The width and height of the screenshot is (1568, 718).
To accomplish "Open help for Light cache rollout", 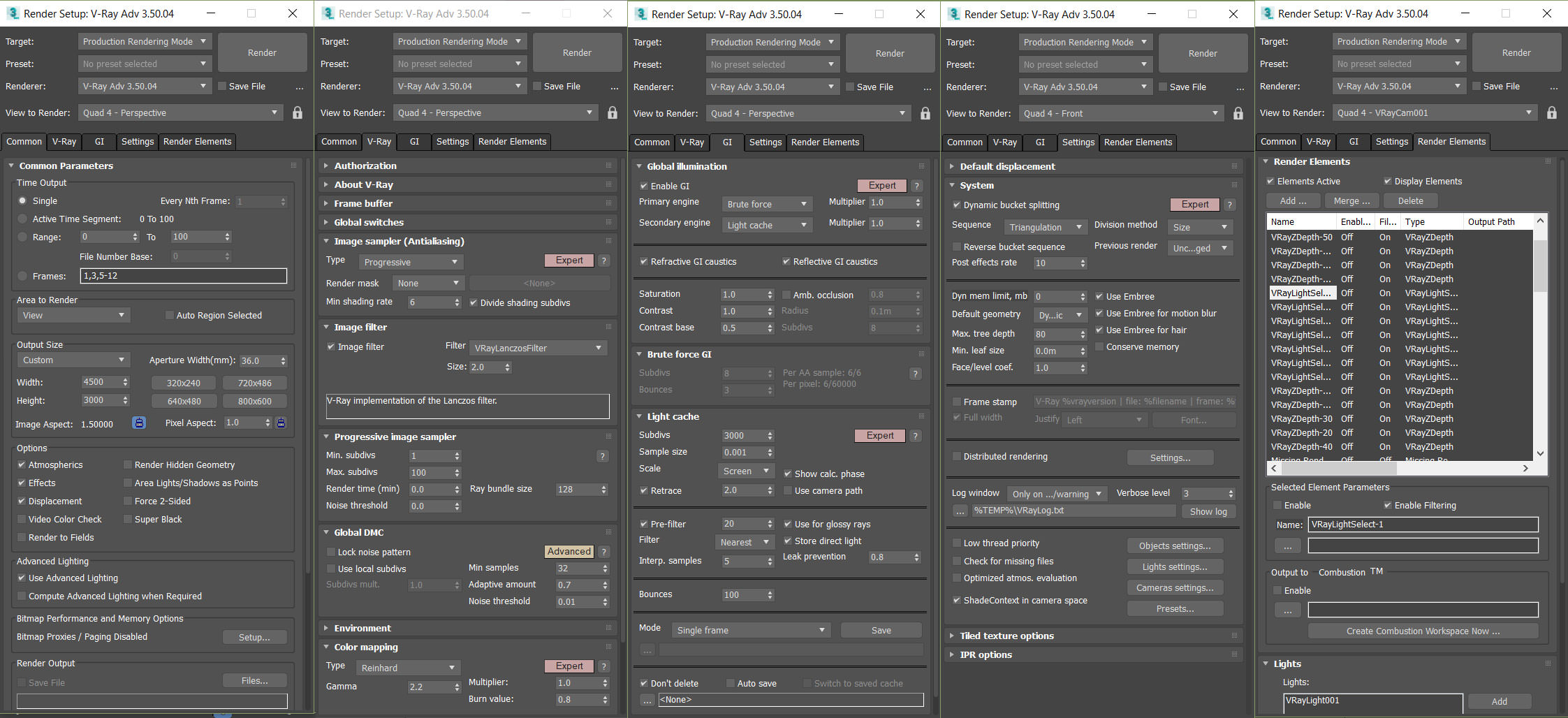I will tap(915, 436).
